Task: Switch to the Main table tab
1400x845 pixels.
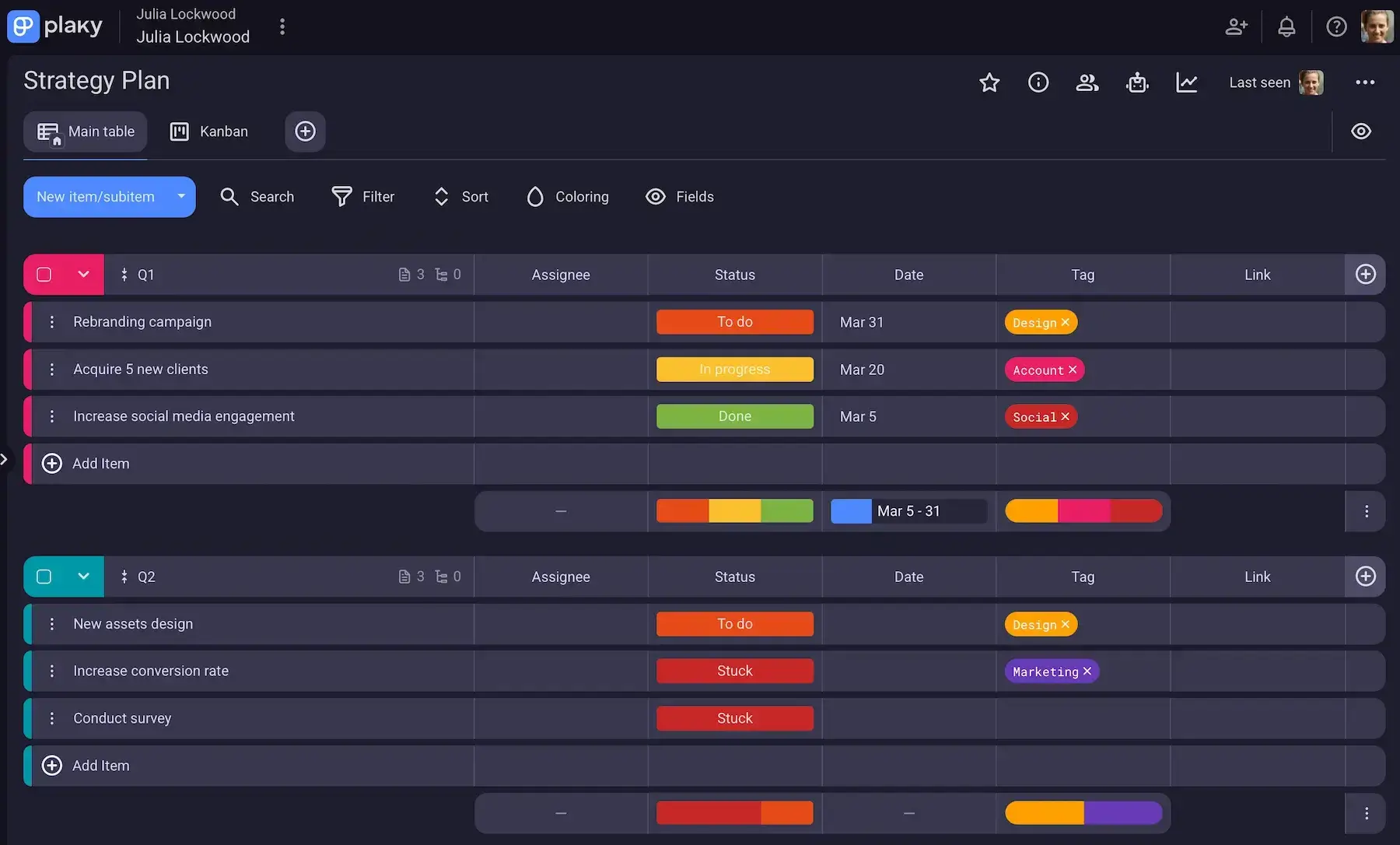Action: [85, 131]
